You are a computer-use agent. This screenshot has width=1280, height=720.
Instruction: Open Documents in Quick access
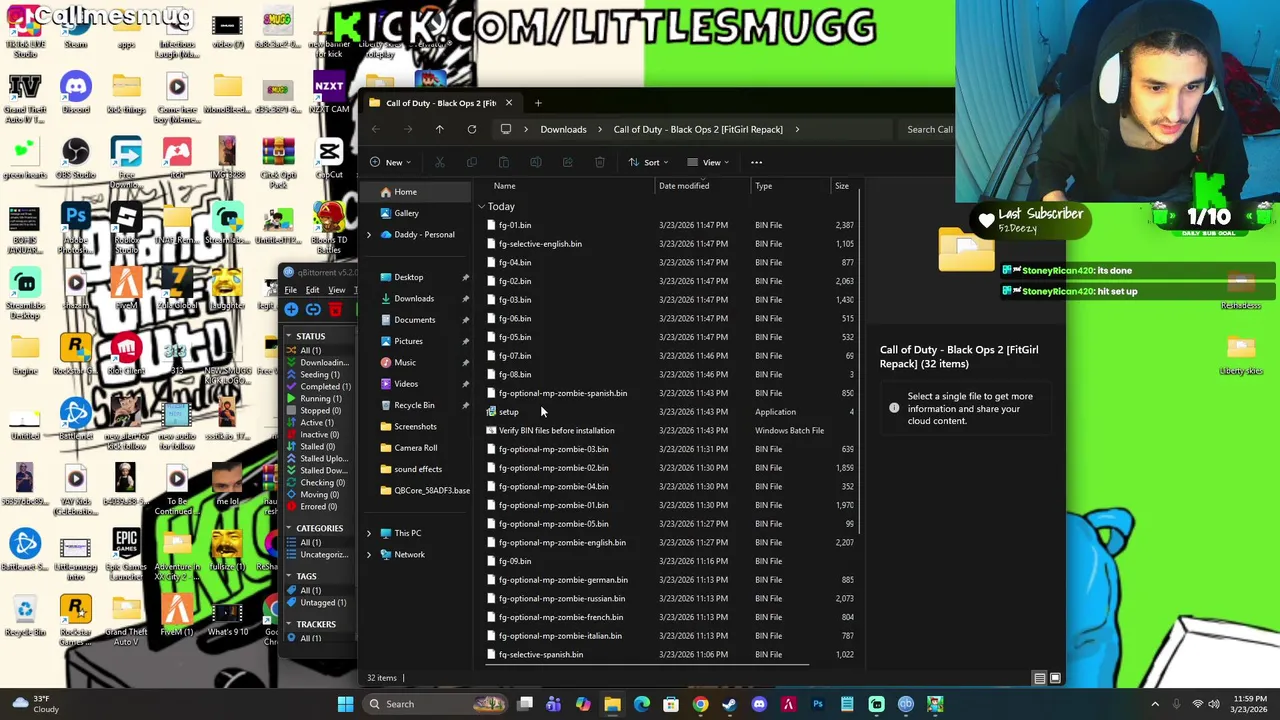coord(414,320)
